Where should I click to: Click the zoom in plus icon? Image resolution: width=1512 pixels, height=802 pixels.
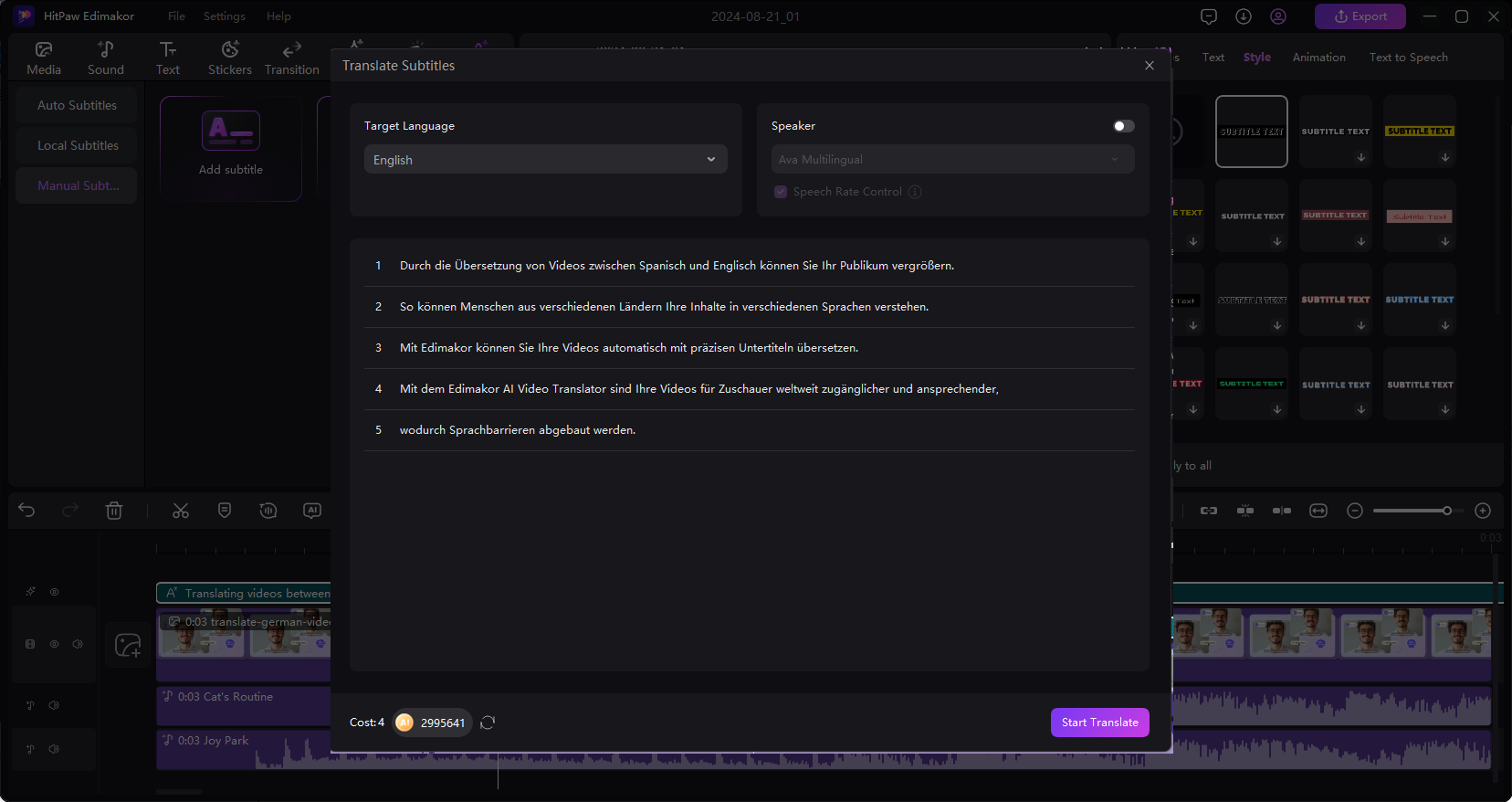pyautogui.click(x=1483, y=511)
